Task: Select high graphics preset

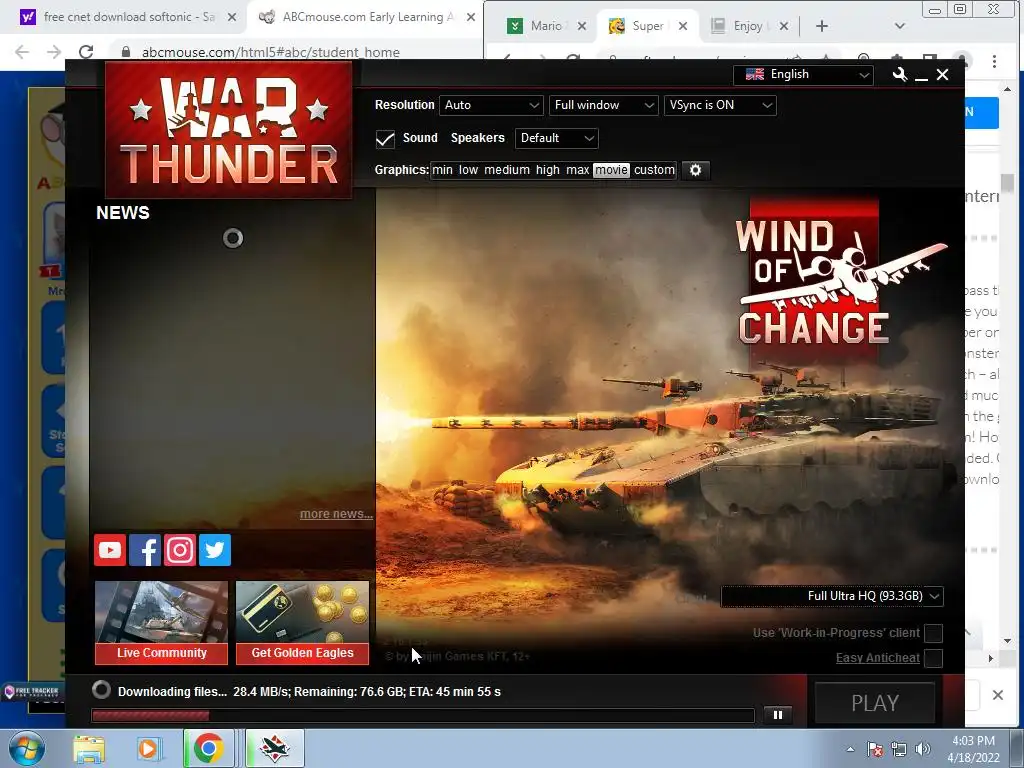Action: 547,170
